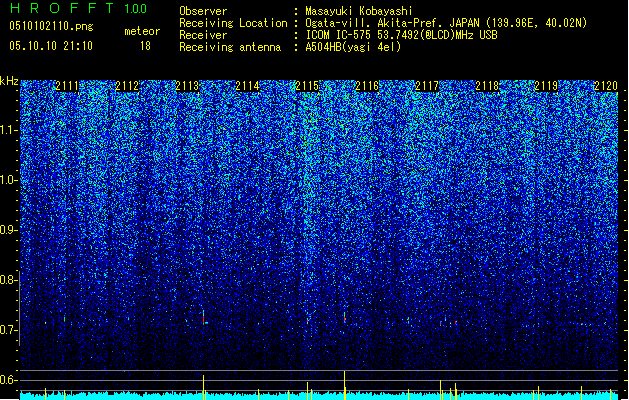Click the A504HB(yagi 4el) antenna text
This screenshot has width=629, height=400.
point(353,47)
